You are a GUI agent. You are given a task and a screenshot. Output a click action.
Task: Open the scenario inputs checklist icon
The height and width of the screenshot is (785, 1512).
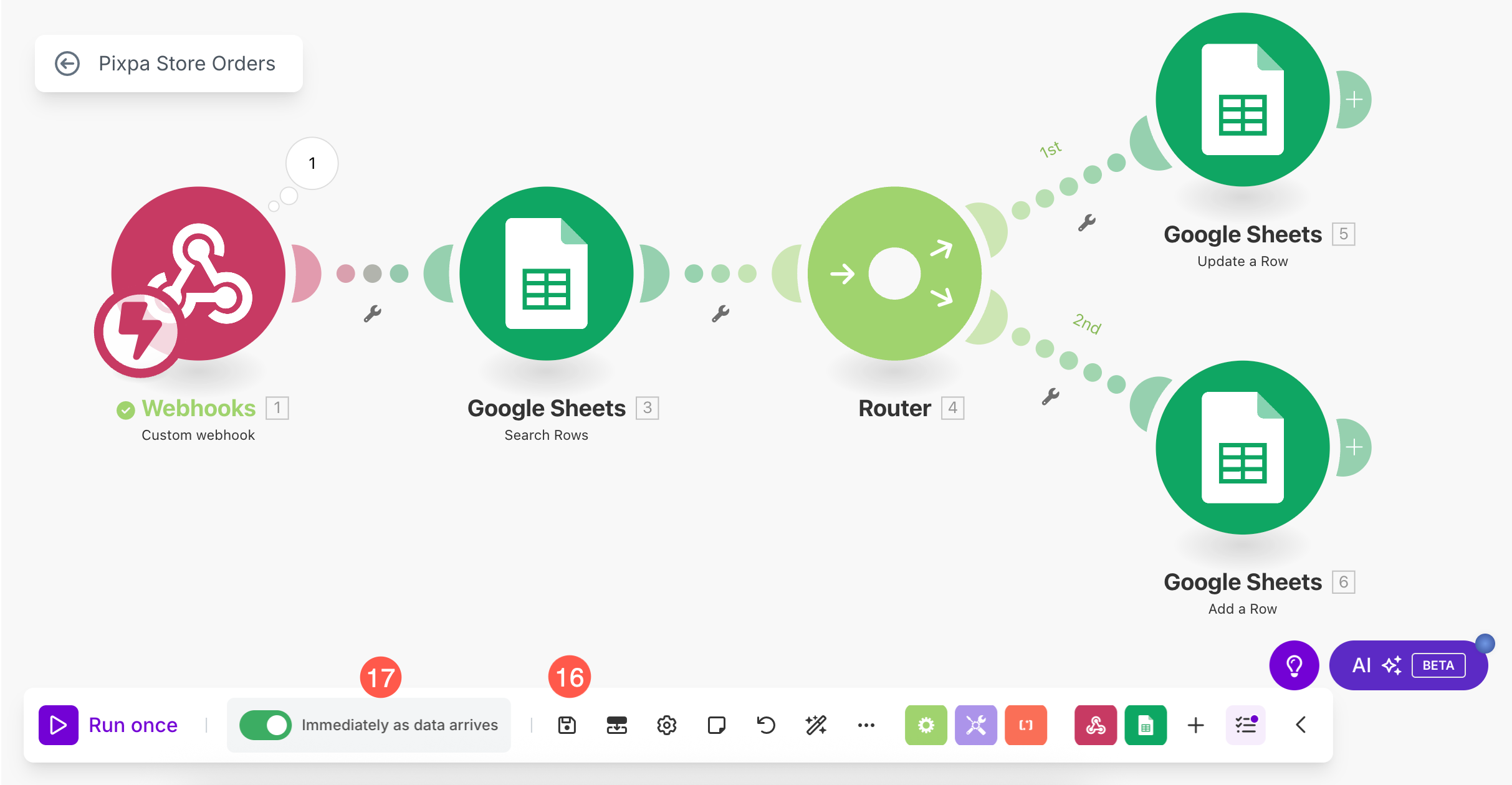(x=1246, y=725)
